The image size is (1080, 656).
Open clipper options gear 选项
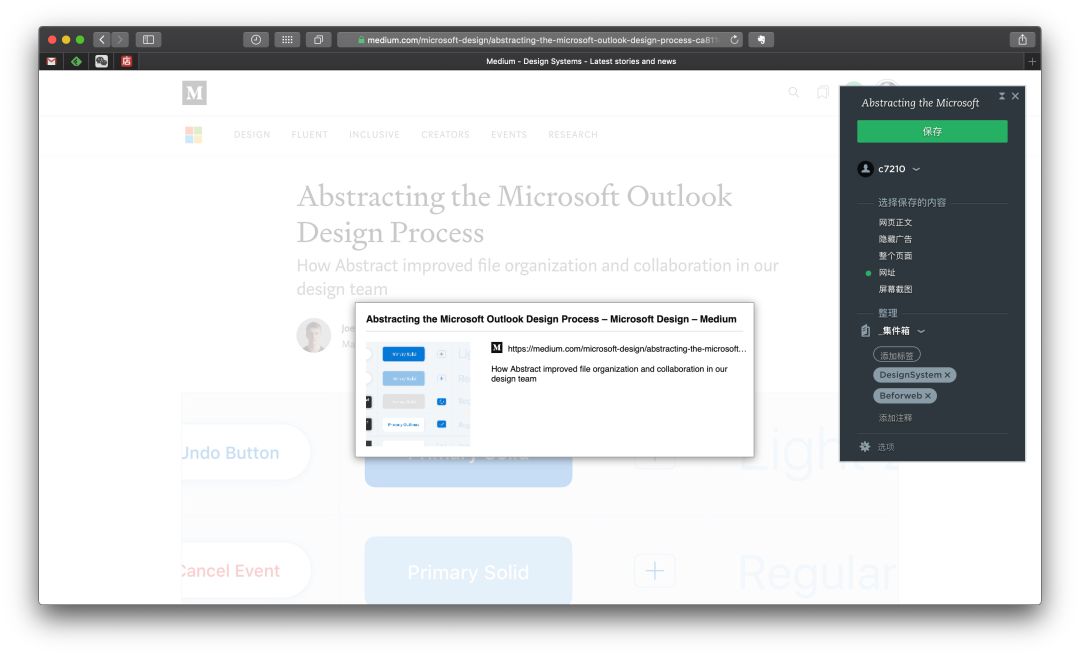click(x=876, y=447)
